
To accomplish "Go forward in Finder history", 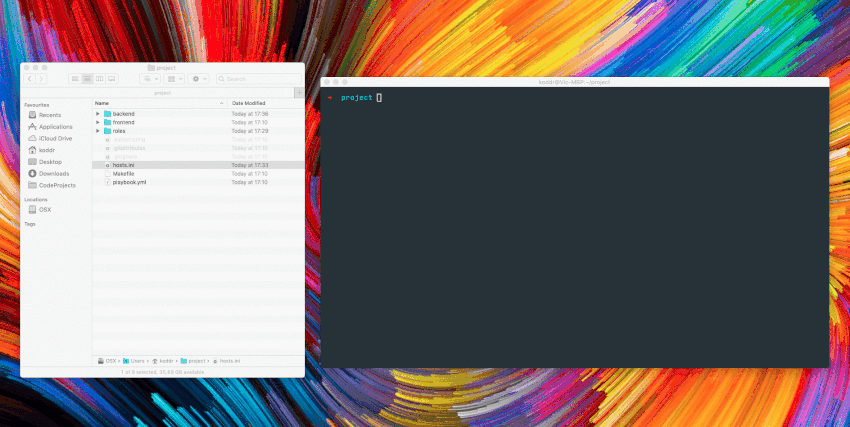I will [41, 79].
